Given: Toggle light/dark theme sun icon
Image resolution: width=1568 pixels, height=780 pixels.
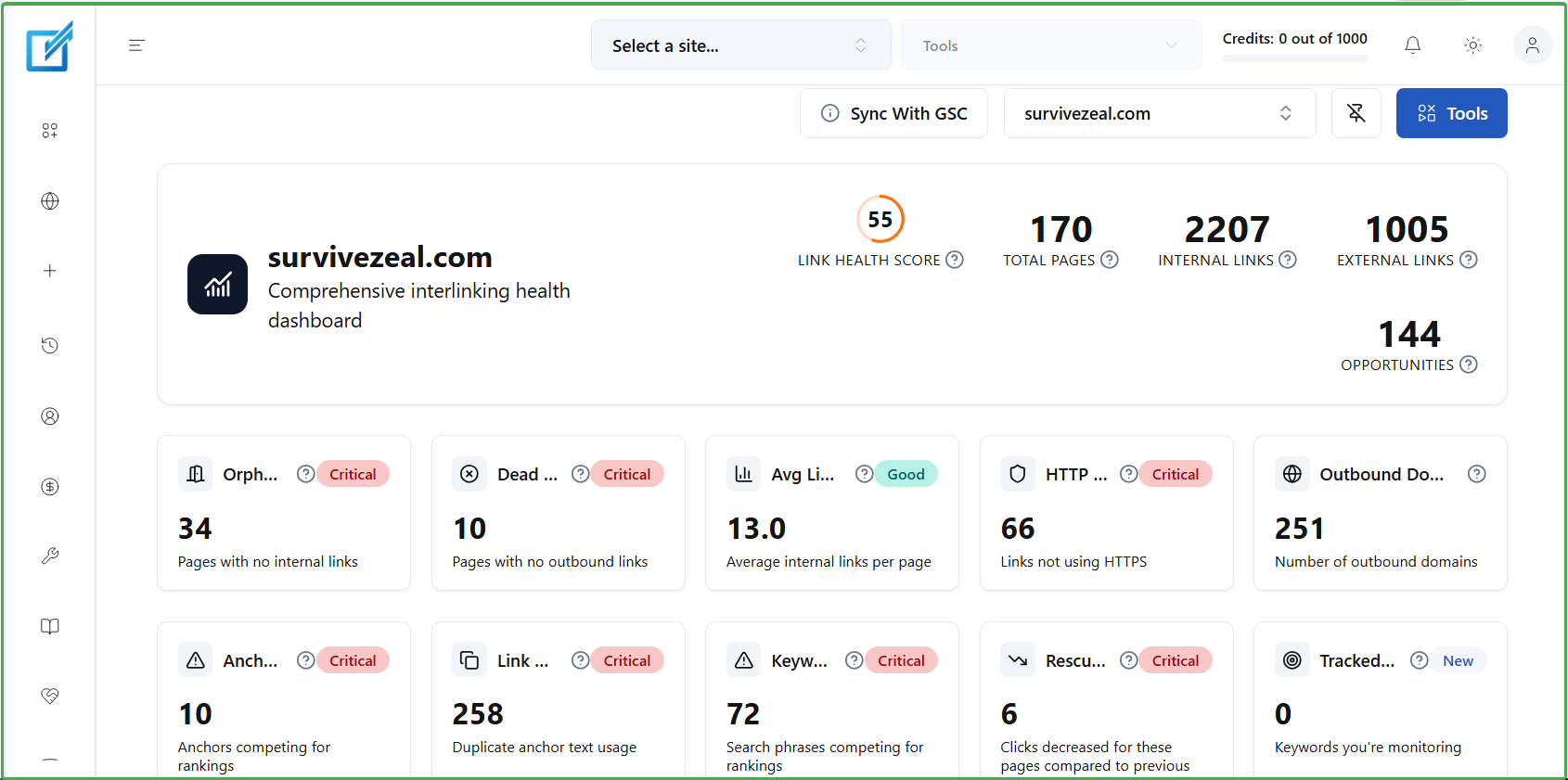Looking at the screenshot, I should pyautogui.click(x=1473, y=45).
